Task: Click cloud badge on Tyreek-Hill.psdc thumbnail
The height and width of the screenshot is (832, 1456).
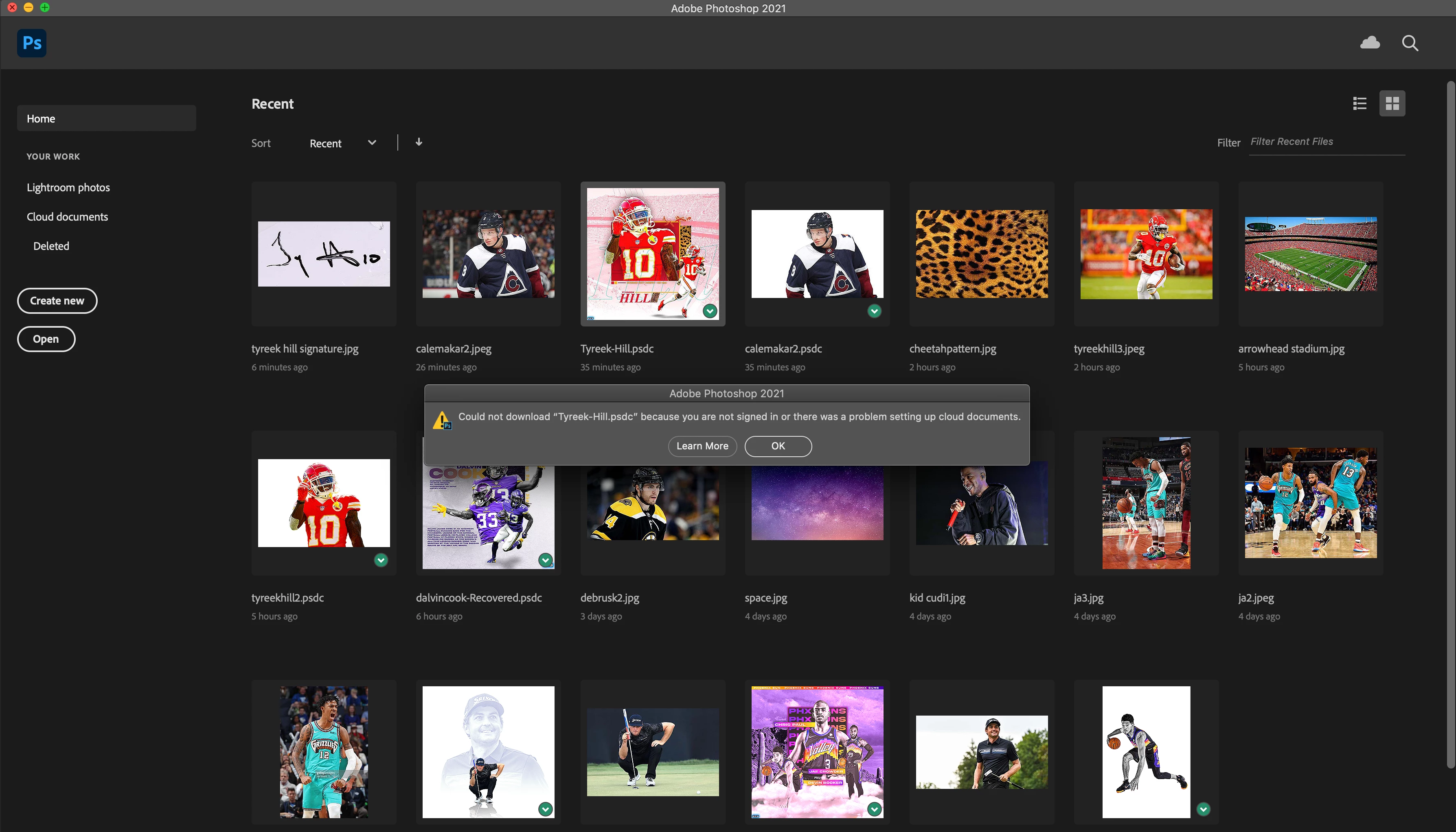Action: coord(710,311)
